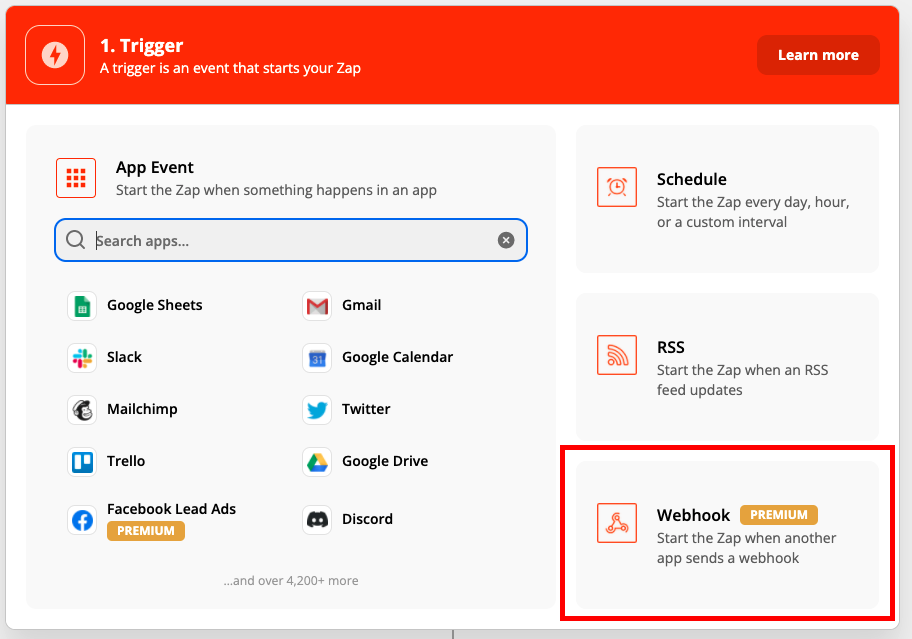This screenshot has height=639, width=912.
Task: Focus the Search apps input field
Action: (x=290, y=240)
